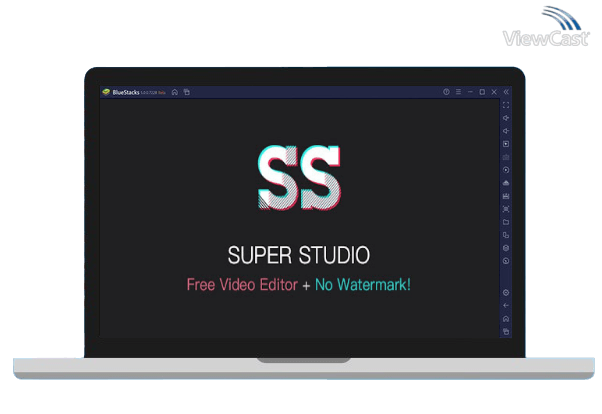Rotate screen with the device rotation icon
The height and width of the screenshot is (414, 602).
506,235
